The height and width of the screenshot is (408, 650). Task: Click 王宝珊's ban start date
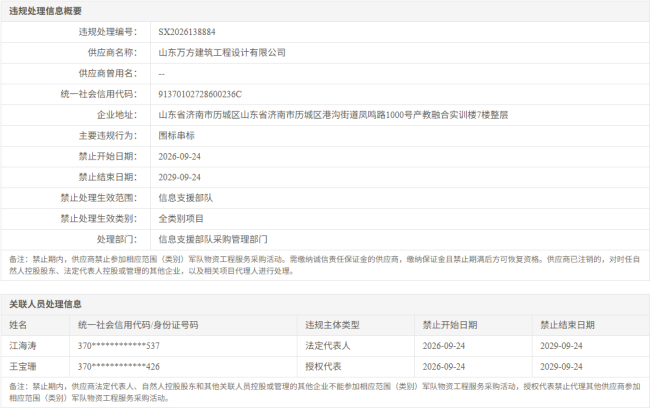coord(444,367)
